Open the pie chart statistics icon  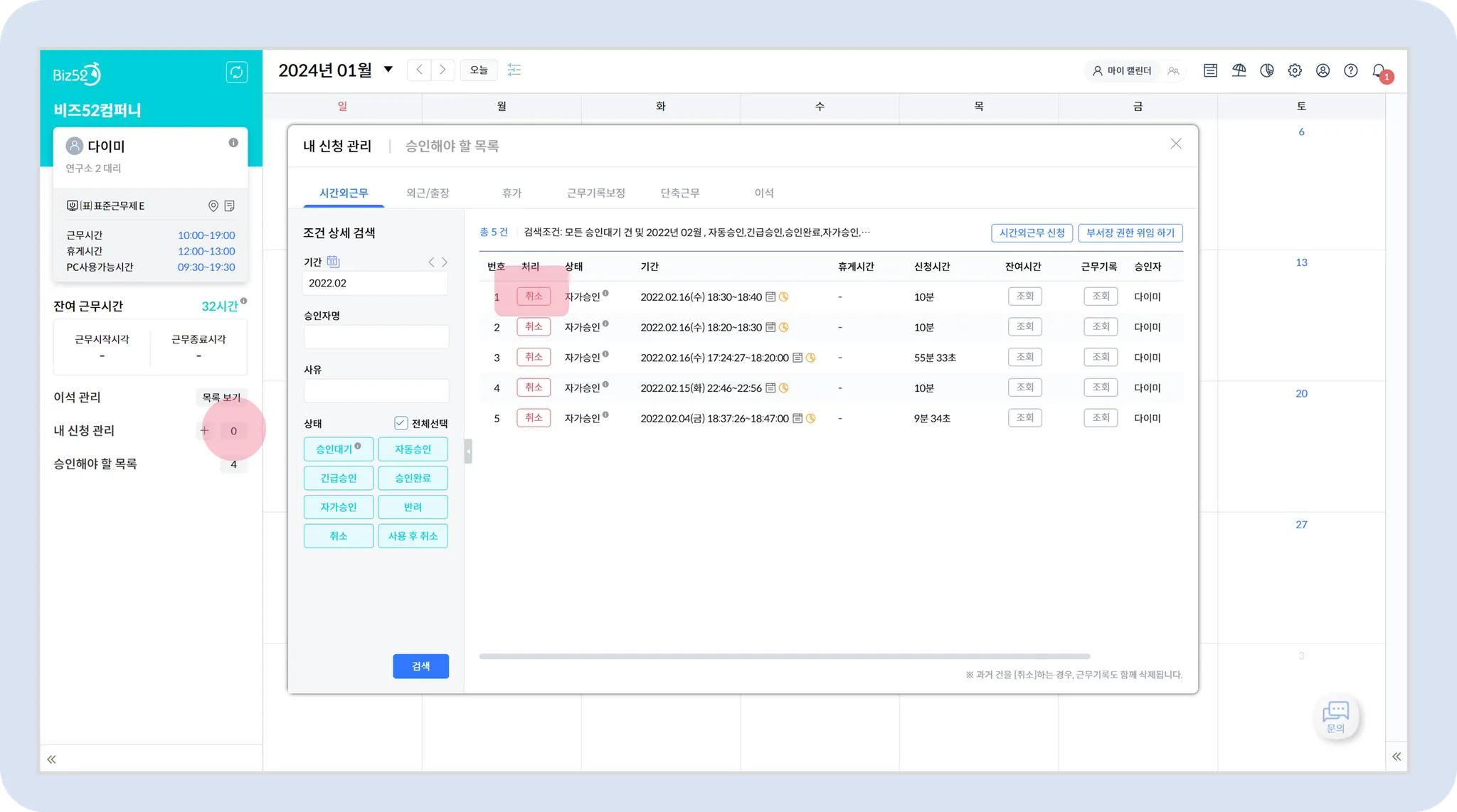(1267, 70)
